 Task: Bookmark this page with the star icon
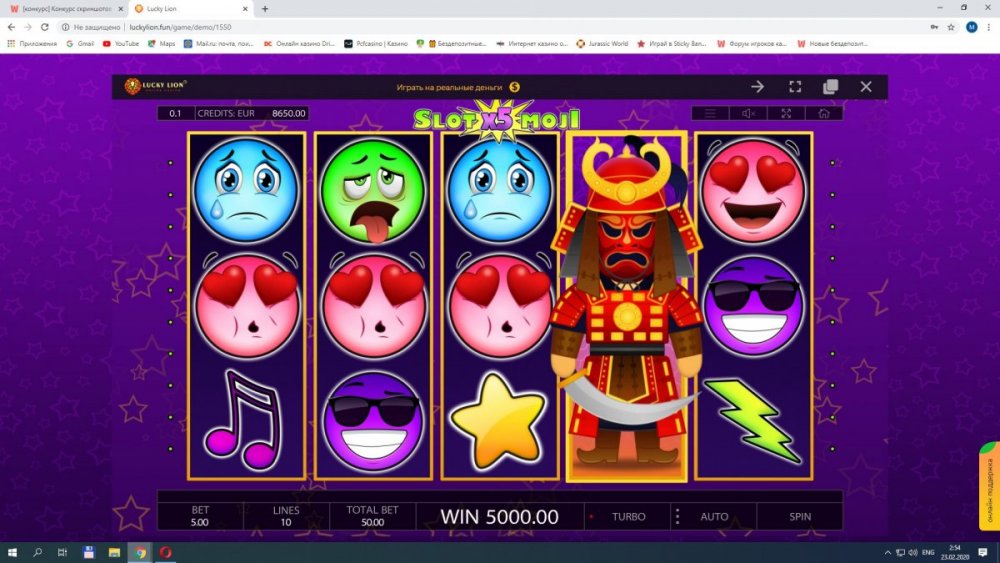(951, 27)
